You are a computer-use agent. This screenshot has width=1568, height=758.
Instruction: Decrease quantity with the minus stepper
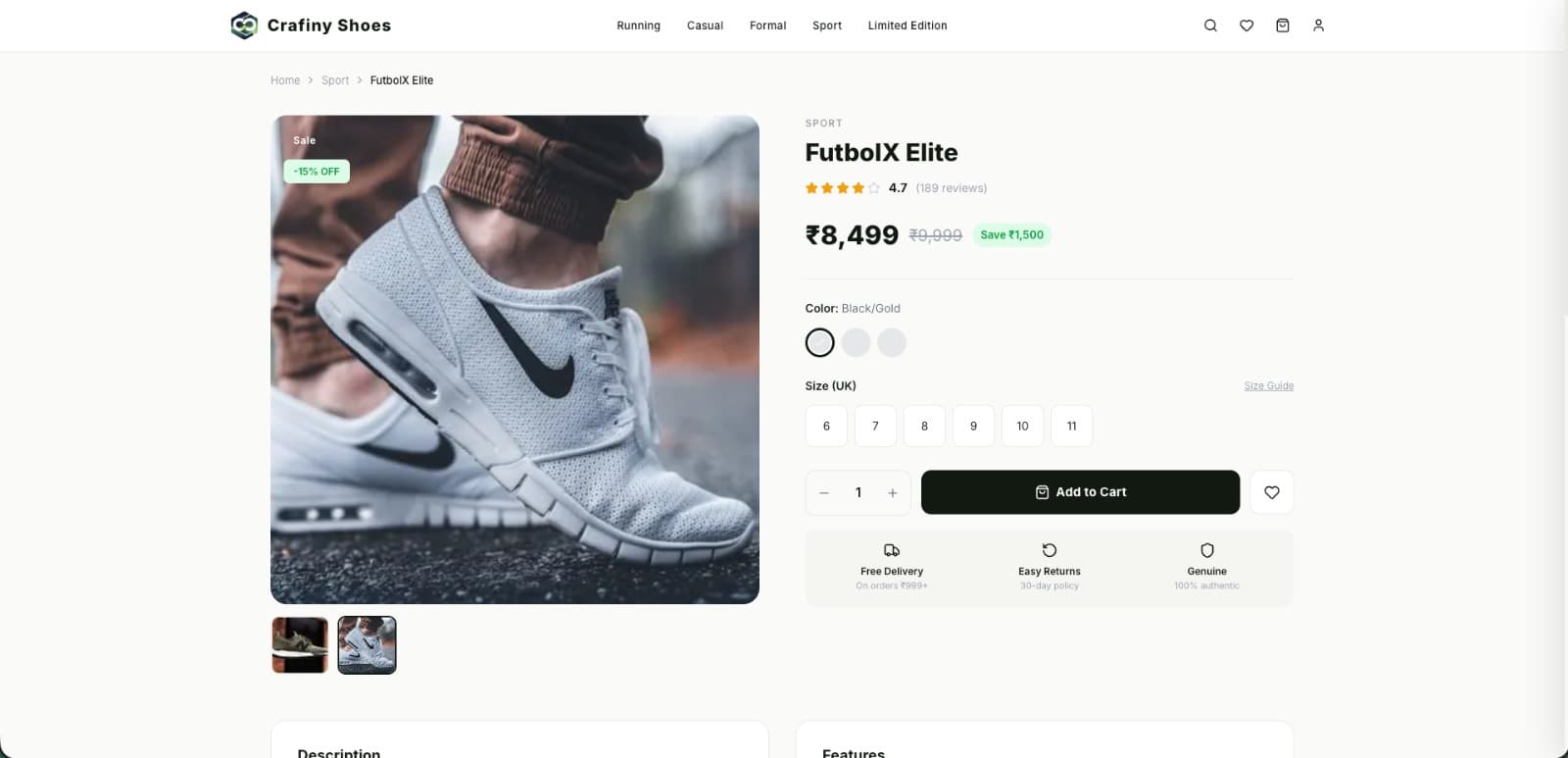(x=823, y=492)
